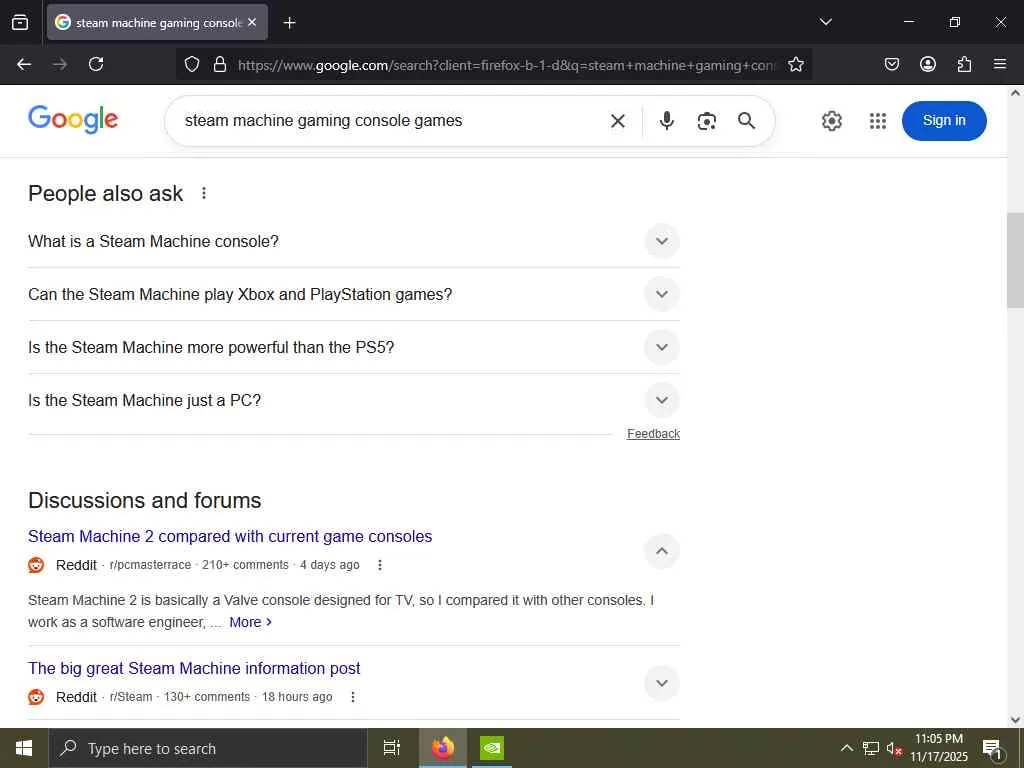Image resolution: width=1024 pixels, height=768 pixels.
Task: Open a new browser tab
Action: (x=289, y=23)
